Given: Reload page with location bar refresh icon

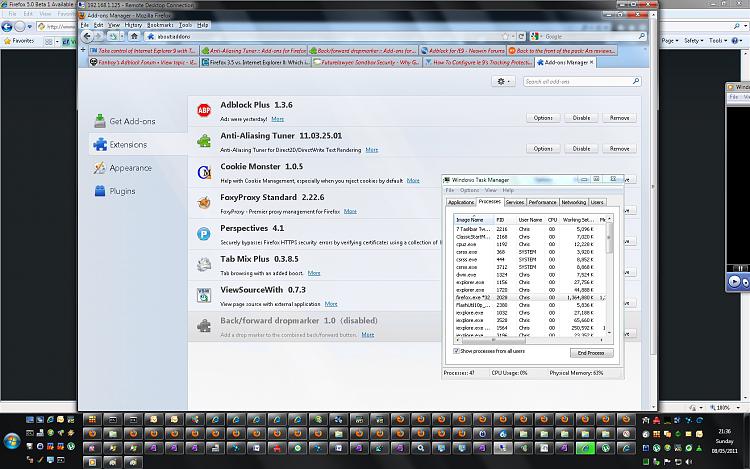Looking at the screenshot, I should click(x=521, y=36).
